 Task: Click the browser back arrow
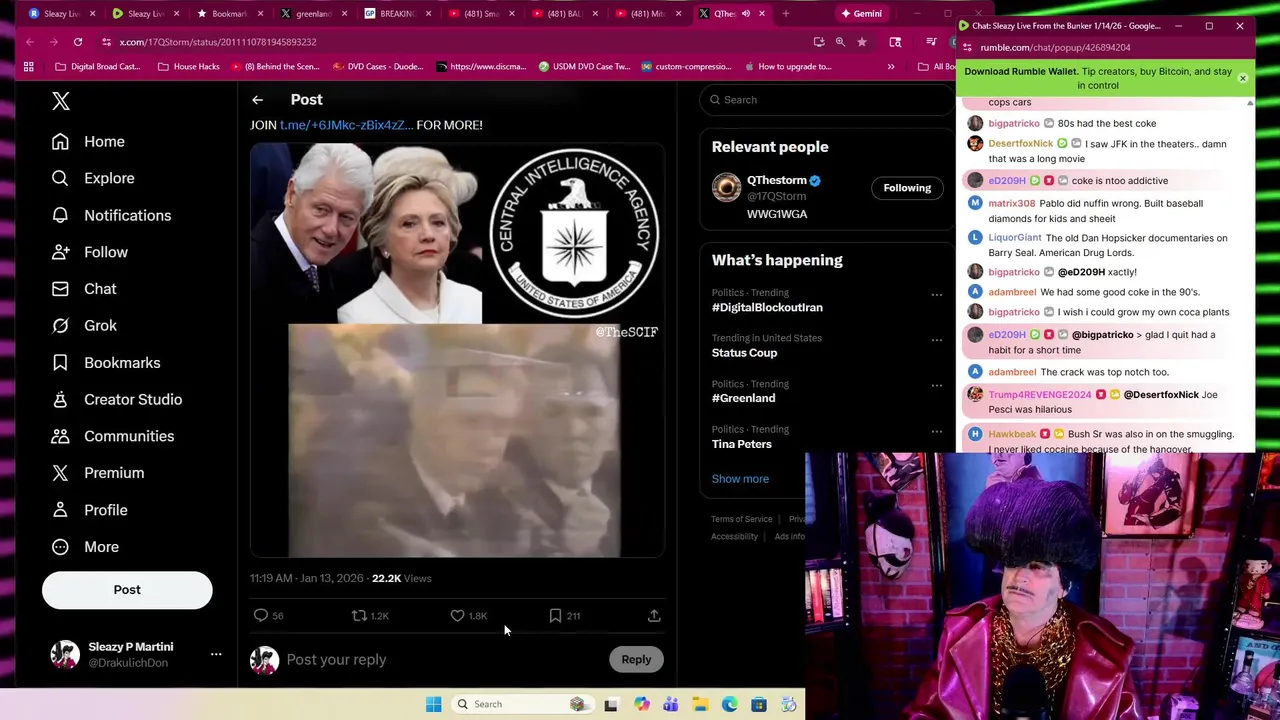[x=30, y=42]
